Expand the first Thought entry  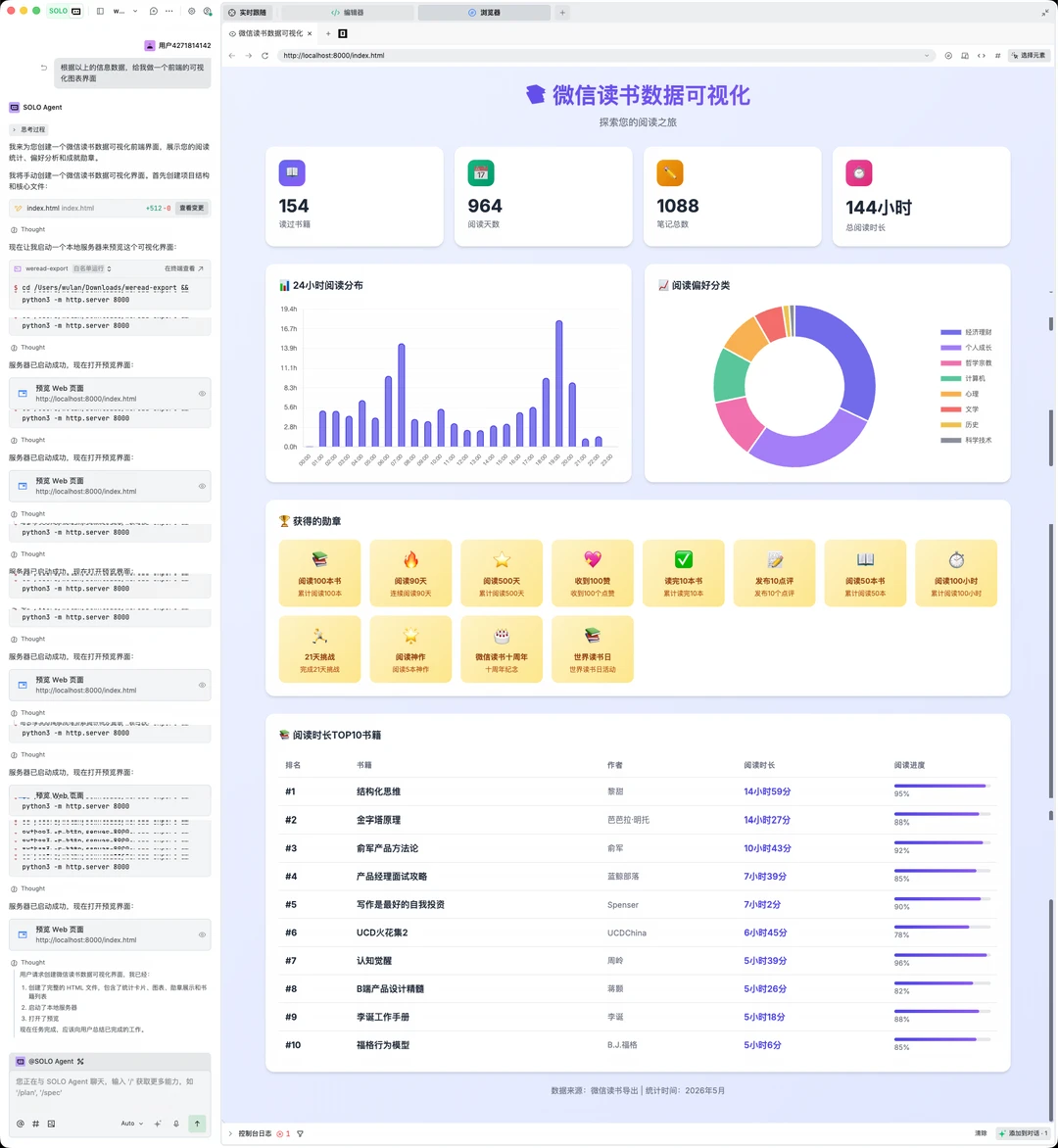(28, 229)
